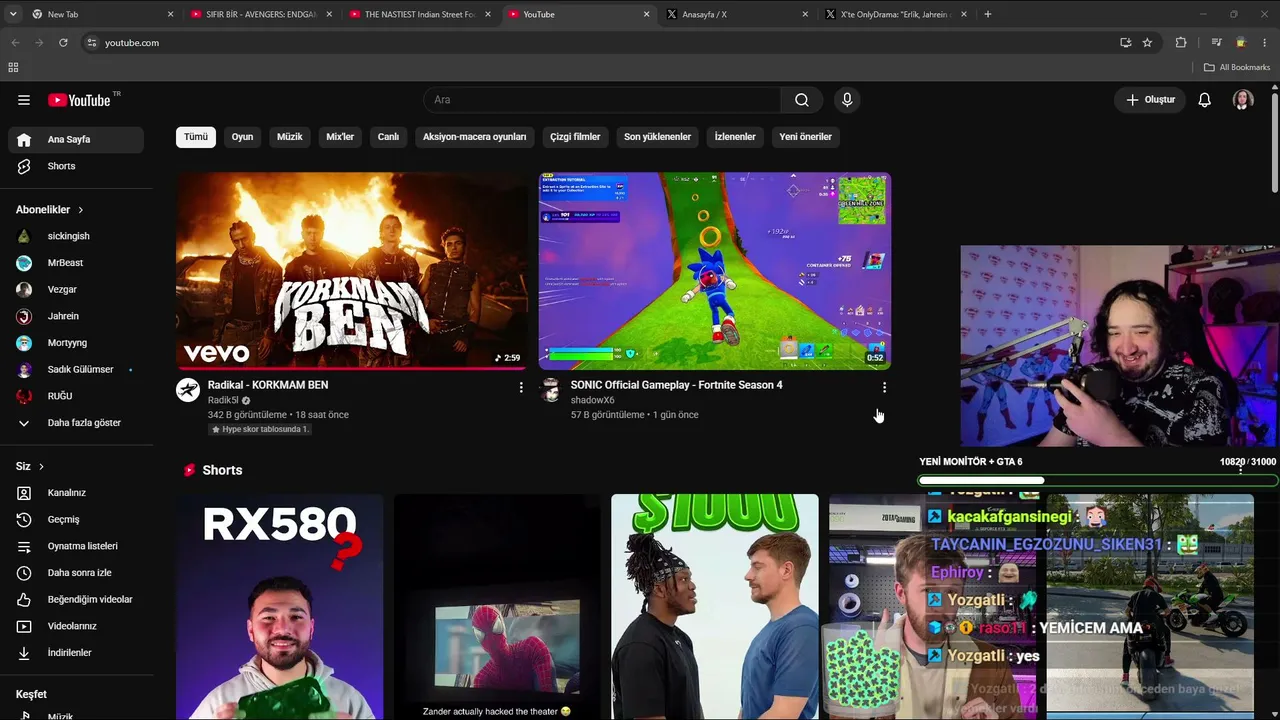Open Beğendiğim videolar liked videos
The height and width of the screenshot is (720, 1280).
pos(76,600)
